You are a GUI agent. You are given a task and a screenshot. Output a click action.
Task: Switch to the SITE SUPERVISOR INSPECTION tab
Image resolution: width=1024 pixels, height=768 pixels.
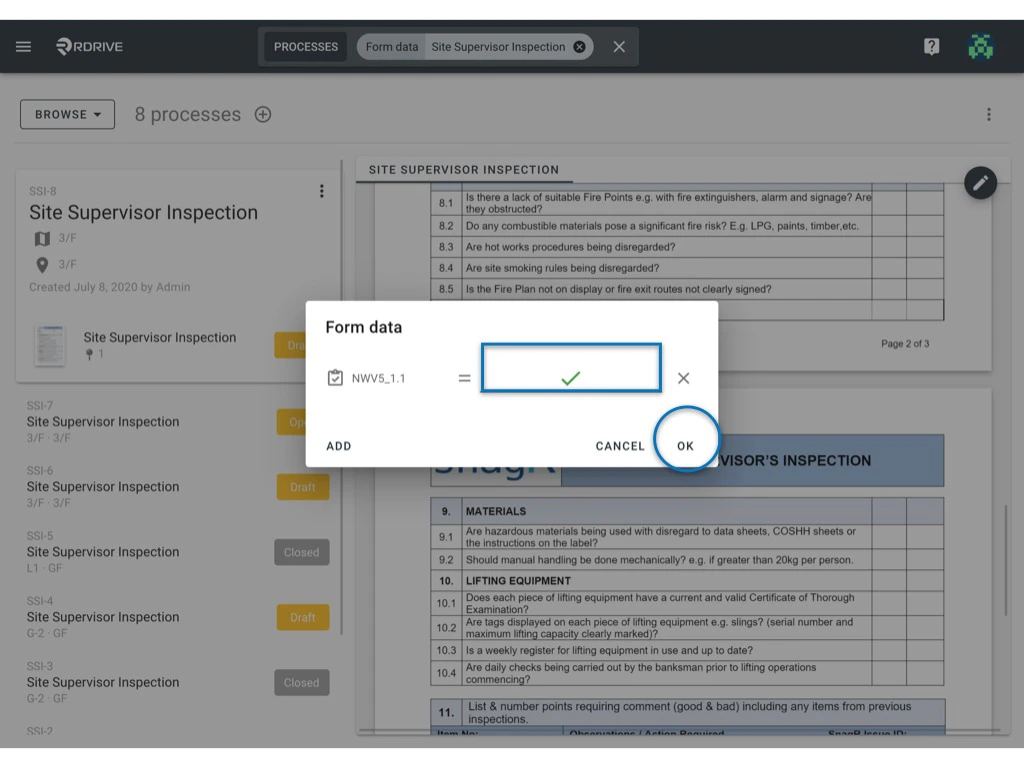[463, 170]
